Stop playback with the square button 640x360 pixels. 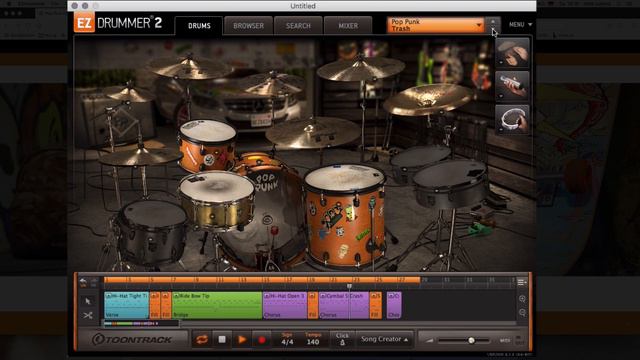(x=222, y=339)
